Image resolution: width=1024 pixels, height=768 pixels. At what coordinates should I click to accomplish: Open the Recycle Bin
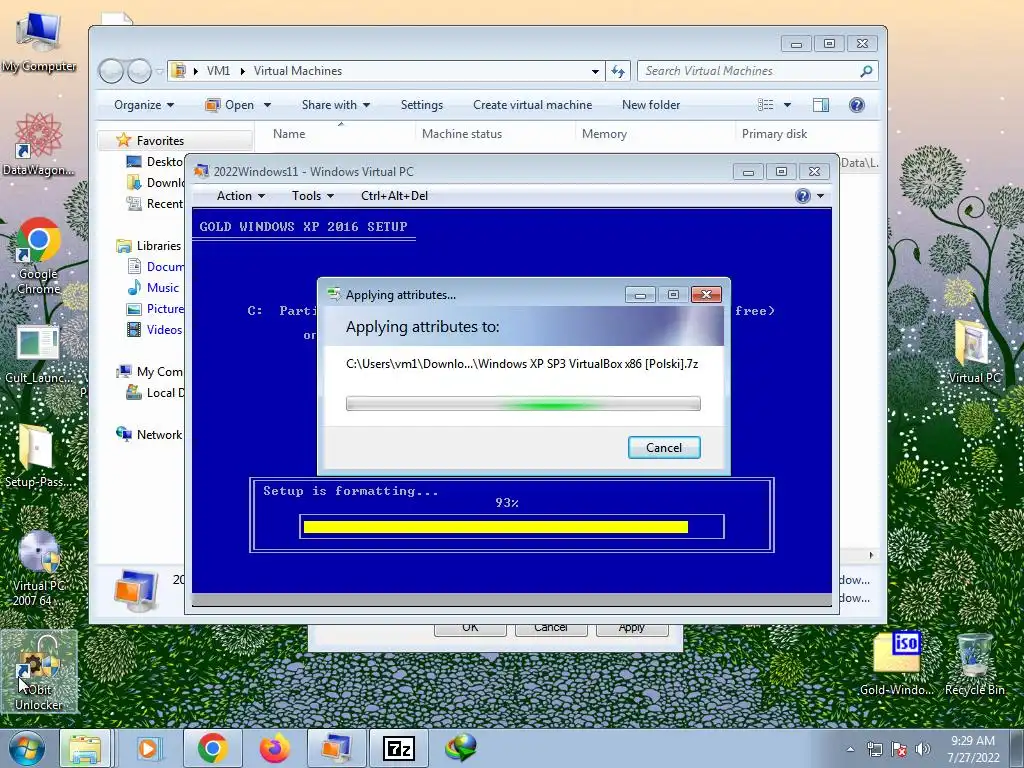(x=974, y=664)
